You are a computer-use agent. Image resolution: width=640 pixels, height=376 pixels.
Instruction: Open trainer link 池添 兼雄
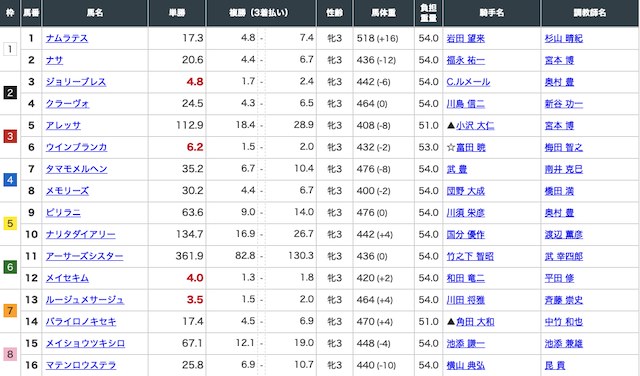pos(563,344)
